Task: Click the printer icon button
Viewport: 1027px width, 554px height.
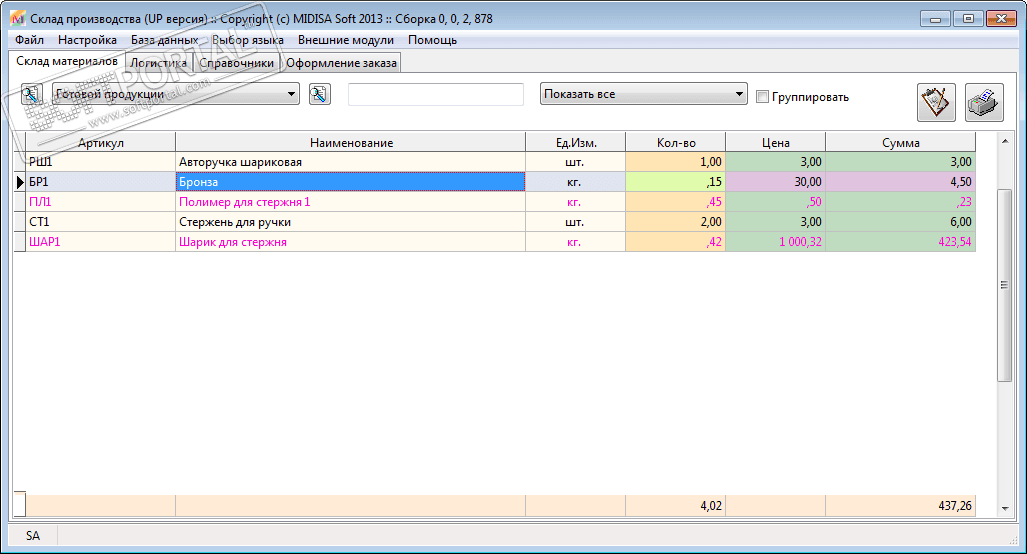Action: (984, 102)
